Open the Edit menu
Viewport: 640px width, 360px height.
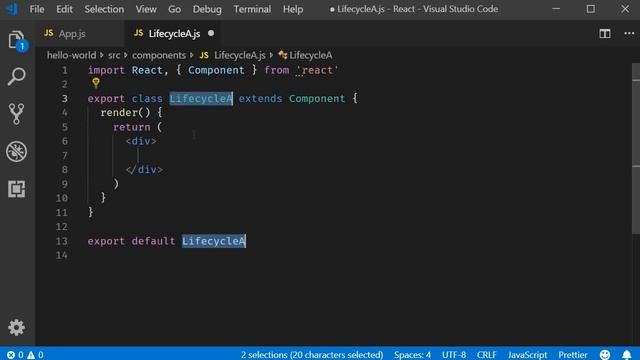[64, 9]
